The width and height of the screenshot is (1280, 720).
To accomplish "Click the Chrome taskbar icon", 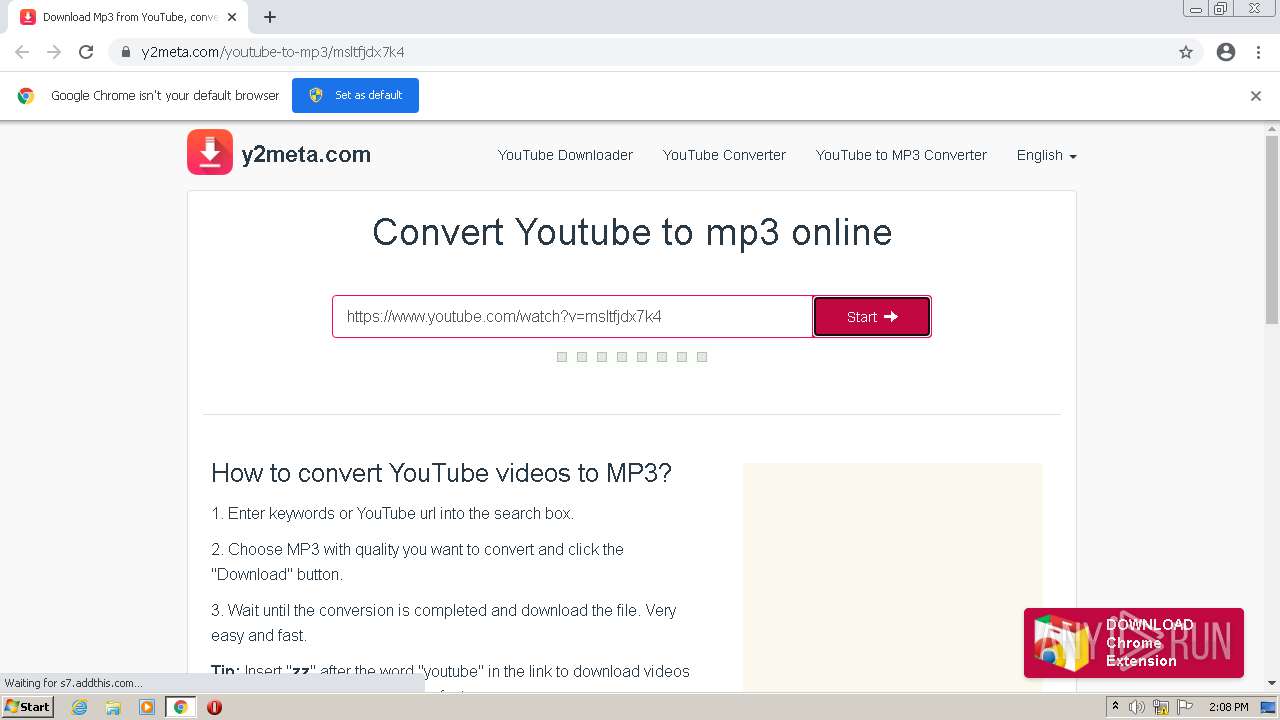I will [x=180, y=707].
